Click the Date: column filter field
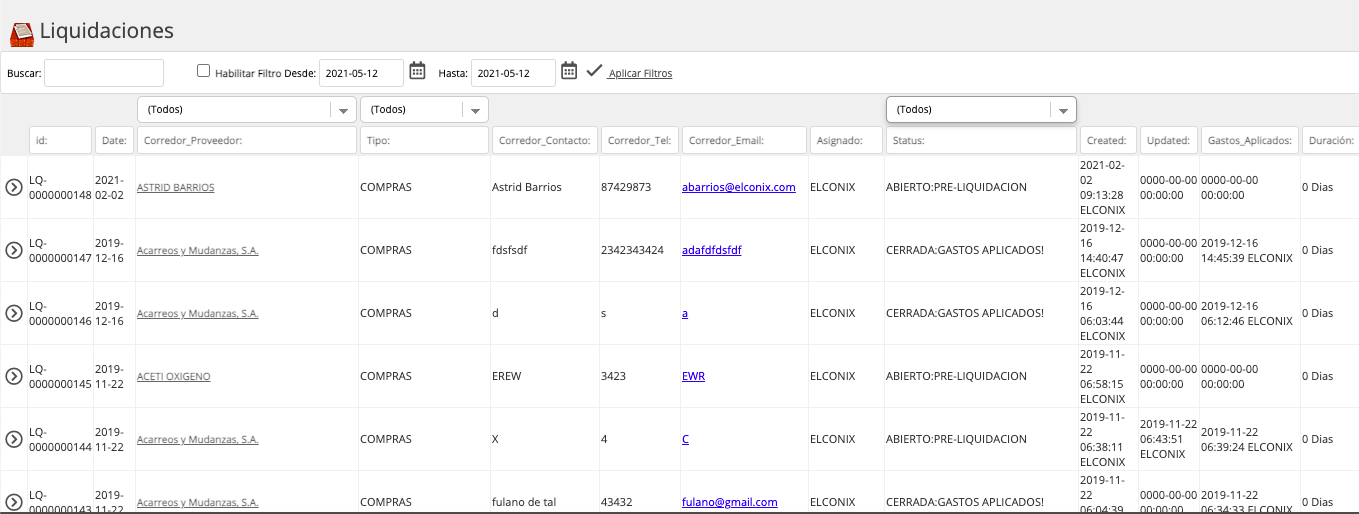Viewport: 1359px width, 514px height. pyautogui.click(x=114, y=141)
